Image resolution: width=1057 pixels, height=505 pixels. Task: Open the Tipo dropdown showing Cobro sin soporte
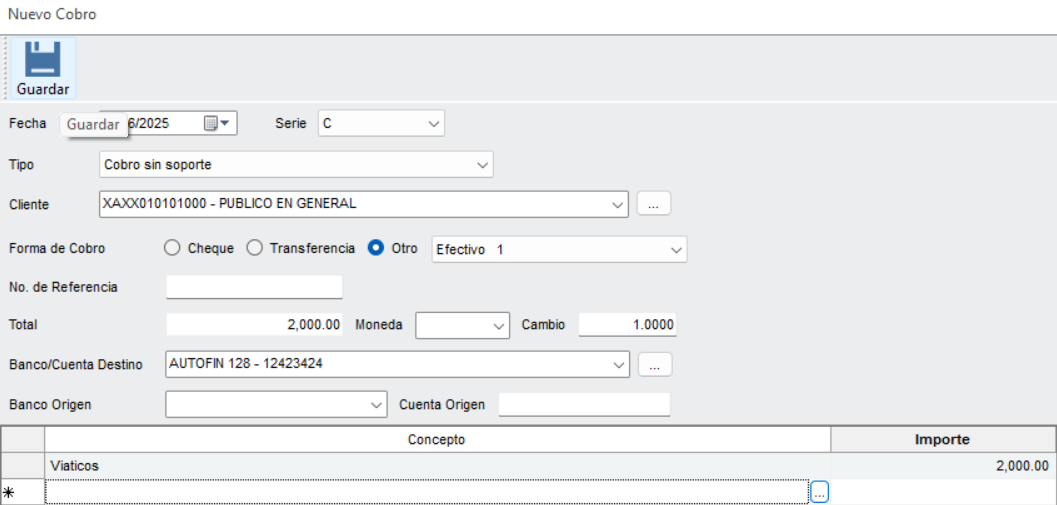click(296, 165)
